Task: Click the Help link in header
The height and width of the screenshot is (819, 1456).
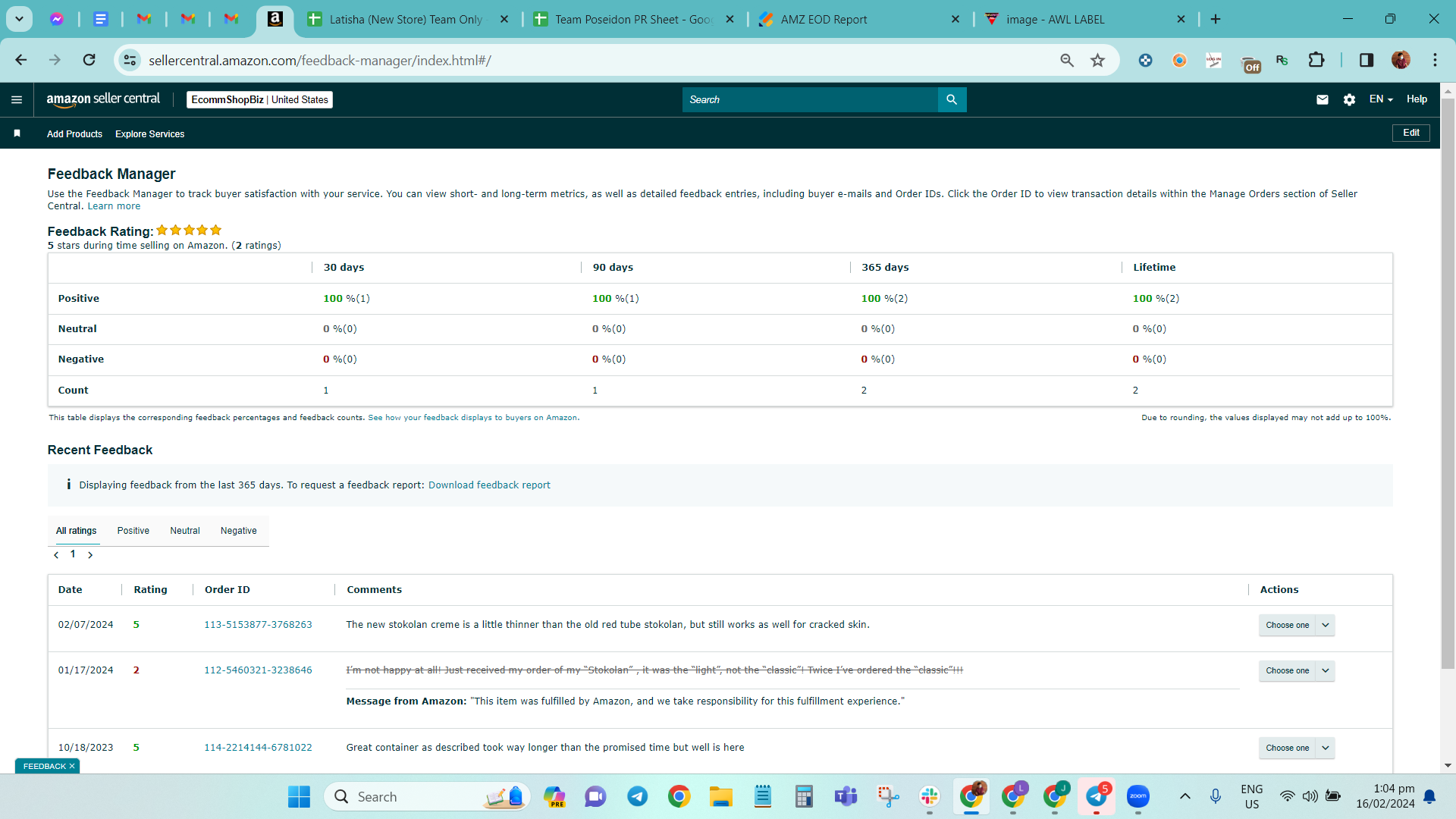Action: pyautogui.click(x=1417, y=99)
